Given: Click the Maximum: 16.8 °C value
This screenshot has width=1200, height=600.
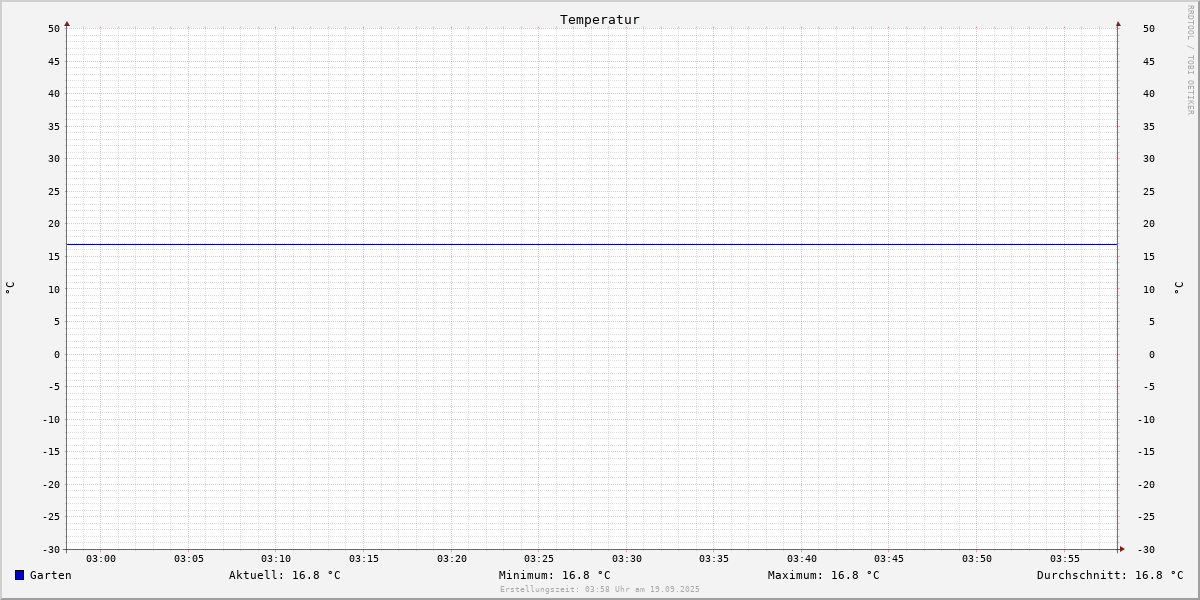Looking at the screenshot, I should [824, 575].
